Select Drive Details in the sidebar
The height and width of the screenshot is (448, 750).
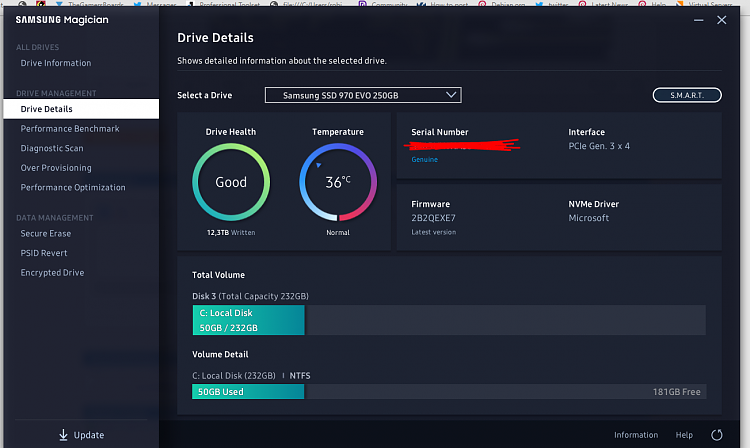(x=81, y=109)
